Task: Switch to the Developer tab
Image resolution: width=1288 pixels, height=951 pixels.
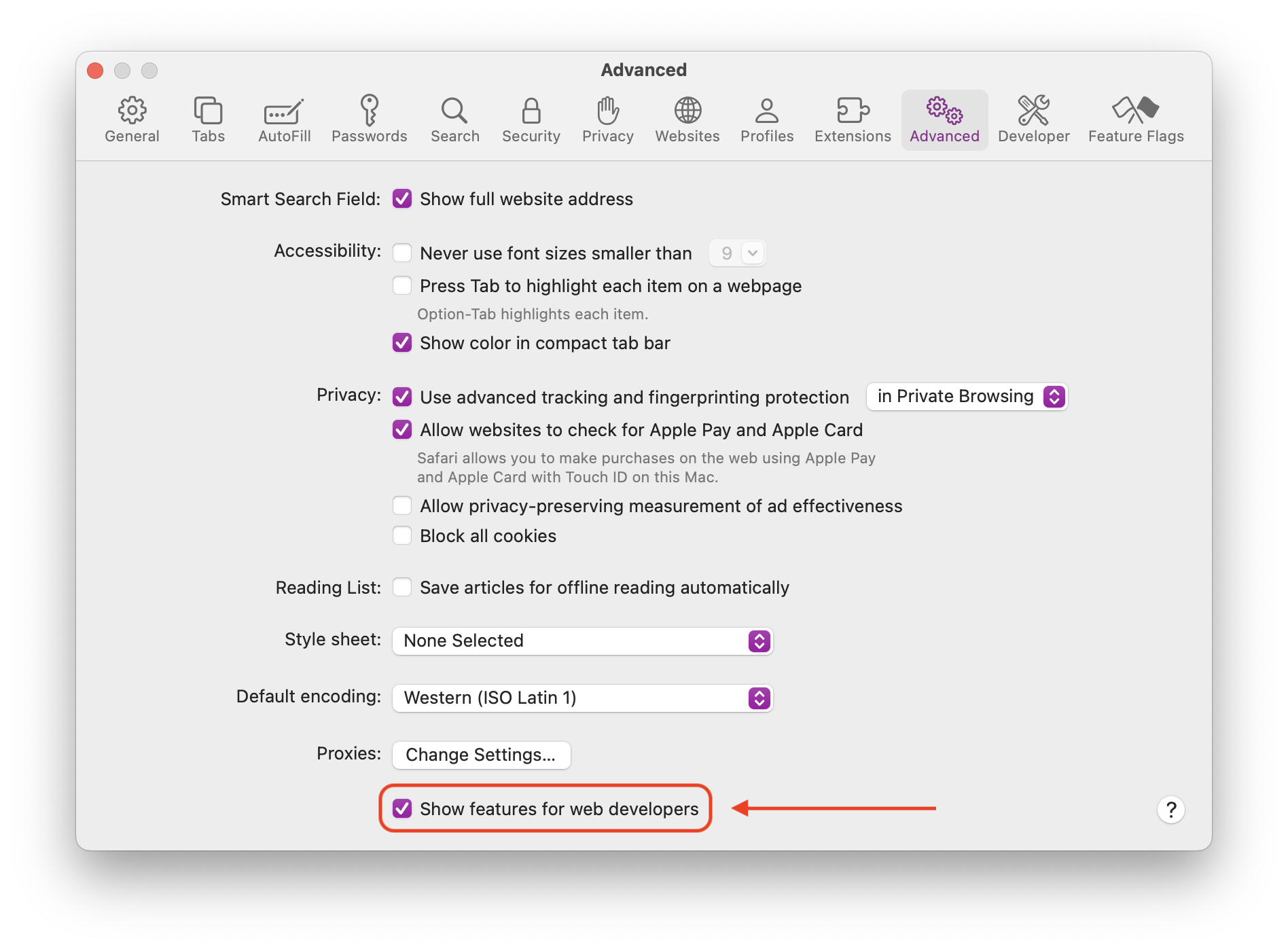Action: [x=1033, y=119]
